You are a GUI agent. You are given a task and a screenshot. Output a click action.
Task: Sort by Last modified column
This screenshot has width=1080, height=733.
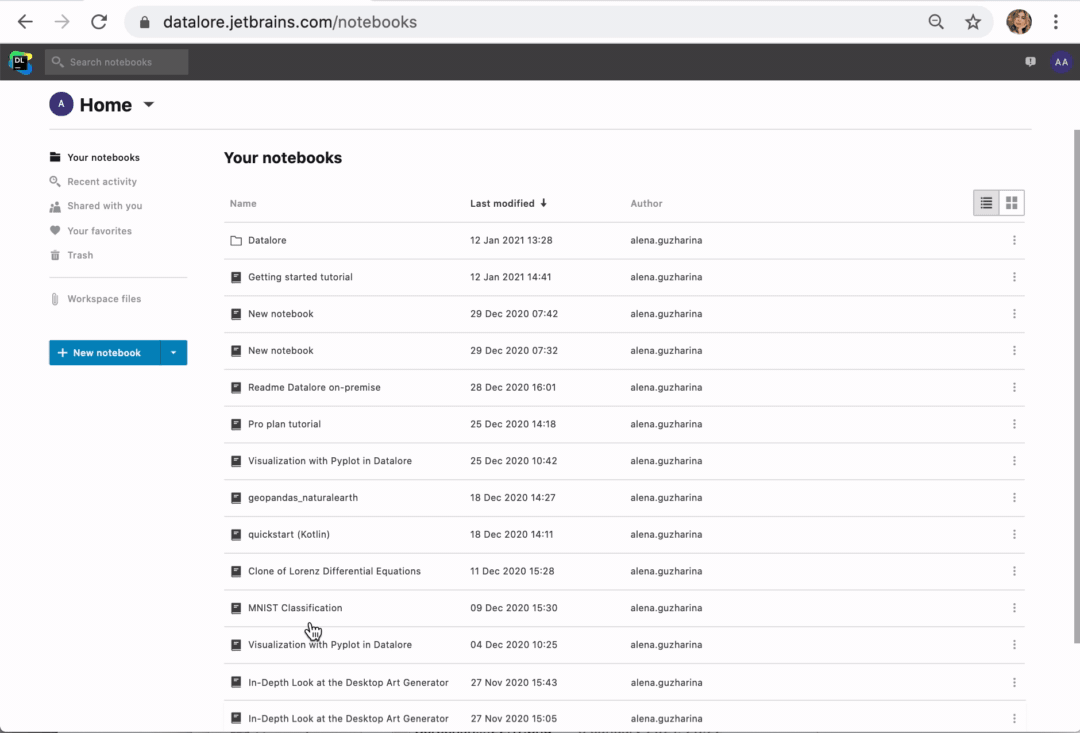508,203
